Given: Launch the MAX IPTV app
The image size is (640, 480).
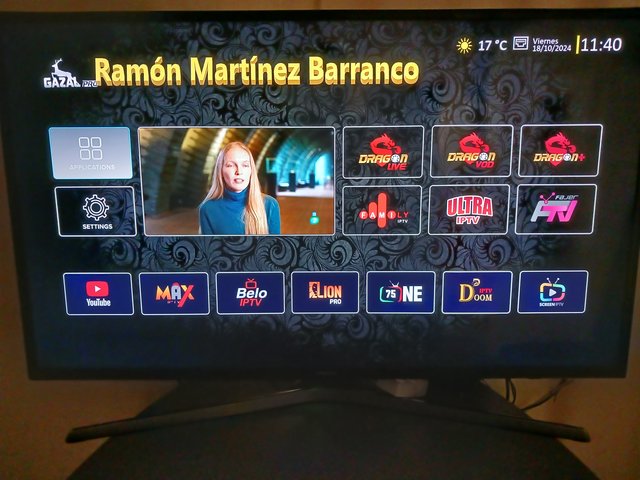Looking at the screenshot, I should [x=174, y=293].
